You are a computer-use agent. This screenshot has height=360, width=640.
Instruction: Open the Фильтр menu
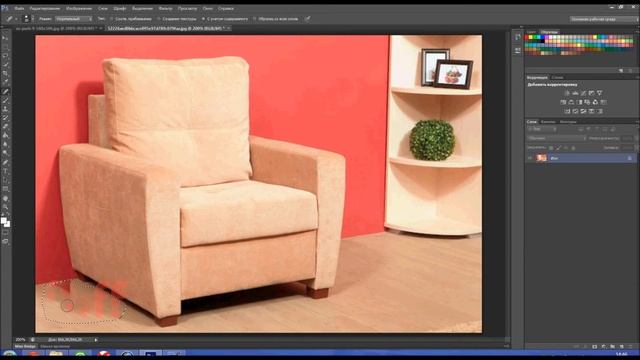pyautogui.click(x=165, y=8)
